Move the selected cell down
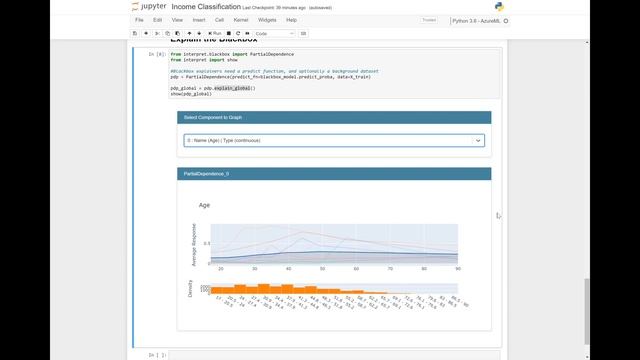This screenshot has height=360, width=640. tap(199, 33)
